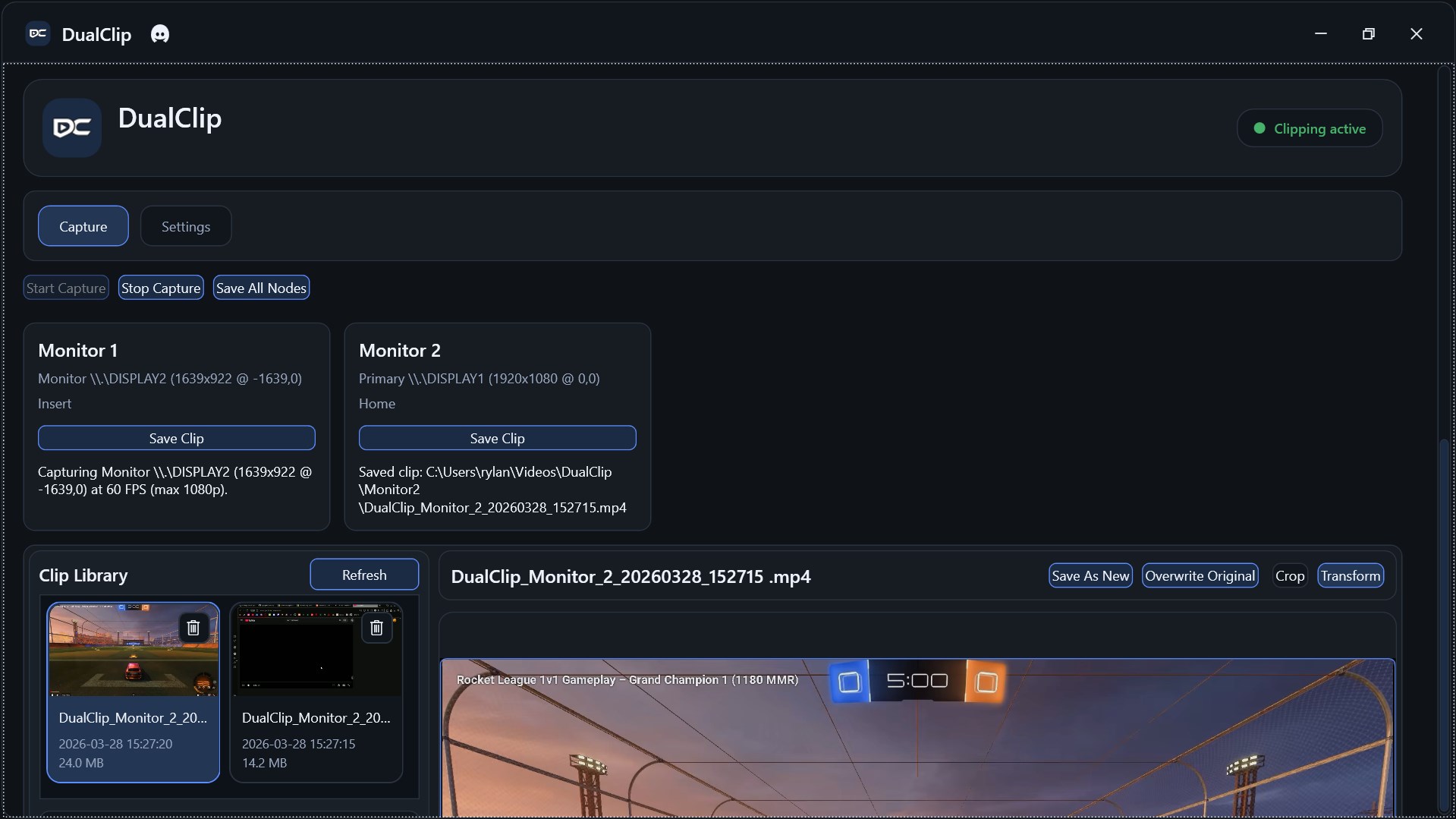The width and height of the screenshot is (1456, 819).
Task: Toggle the Crop option
Action: [x=1290, y=575]
